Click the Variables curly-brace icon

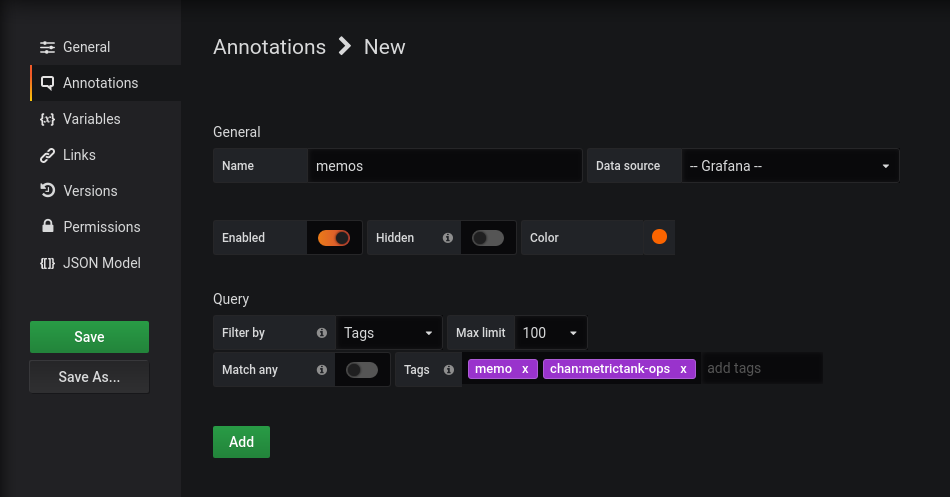pyautogui.click(x=47, y=119)
